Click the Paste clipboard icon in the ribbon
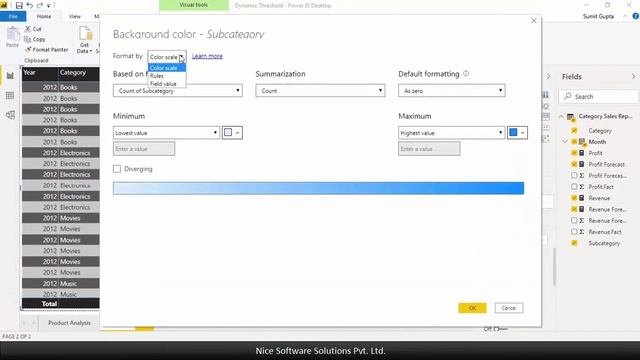 pyautogui.click(x=13, y=34)
